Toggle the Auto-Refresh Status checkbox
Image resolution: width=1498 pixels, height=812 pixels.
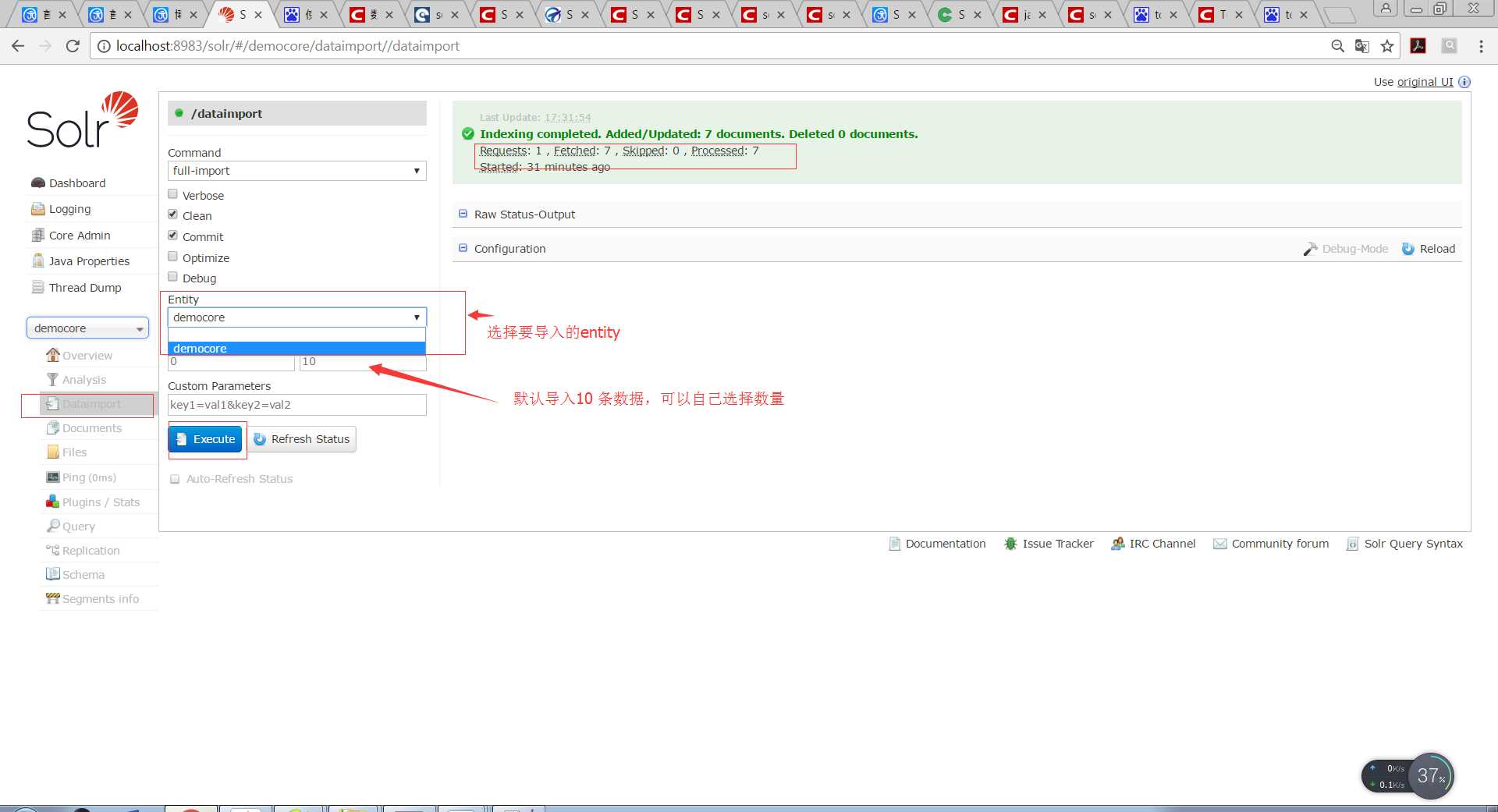point(175,479)
